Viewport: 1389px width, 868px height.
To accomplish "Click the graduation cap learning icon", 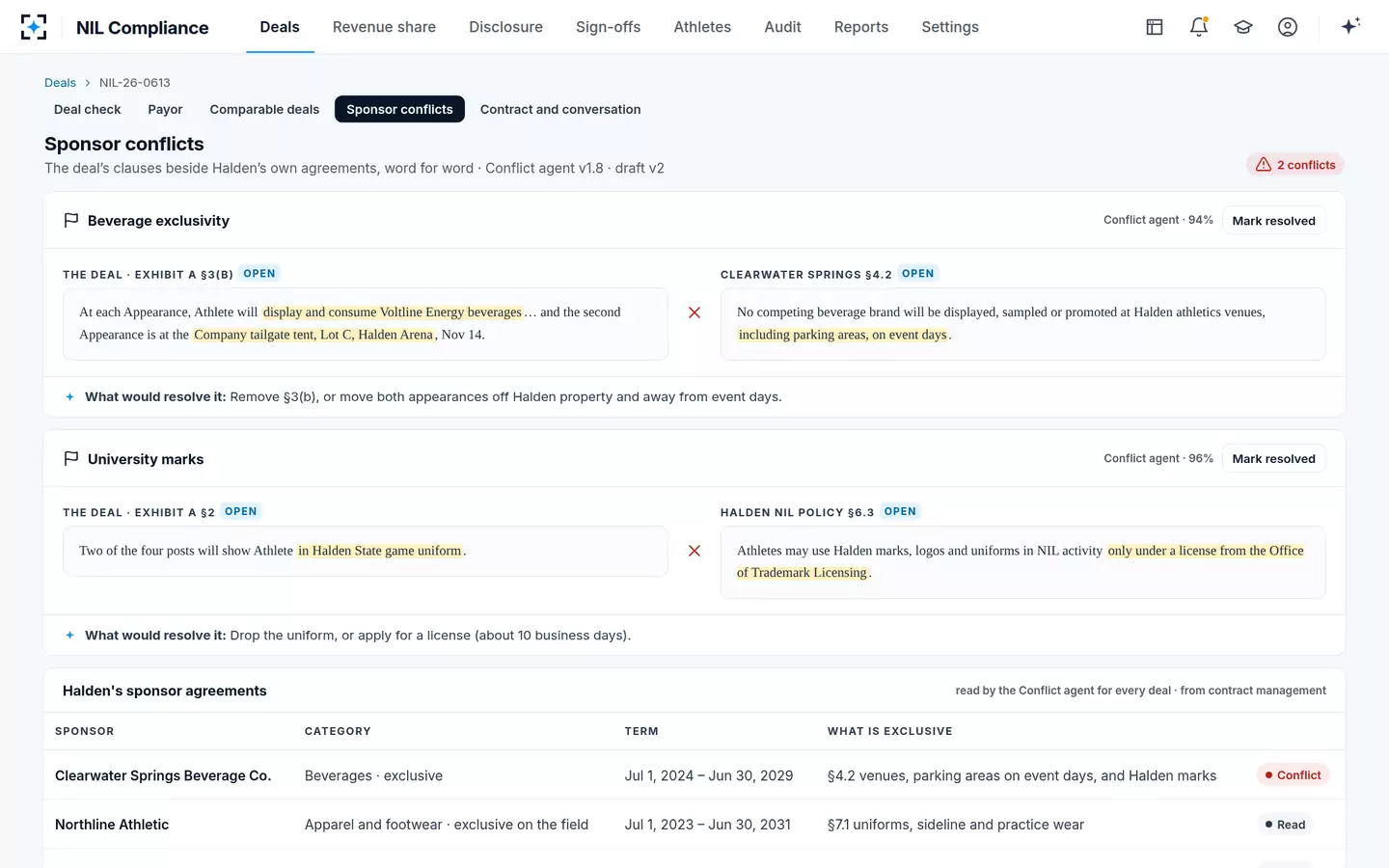I will point(1243,27).
